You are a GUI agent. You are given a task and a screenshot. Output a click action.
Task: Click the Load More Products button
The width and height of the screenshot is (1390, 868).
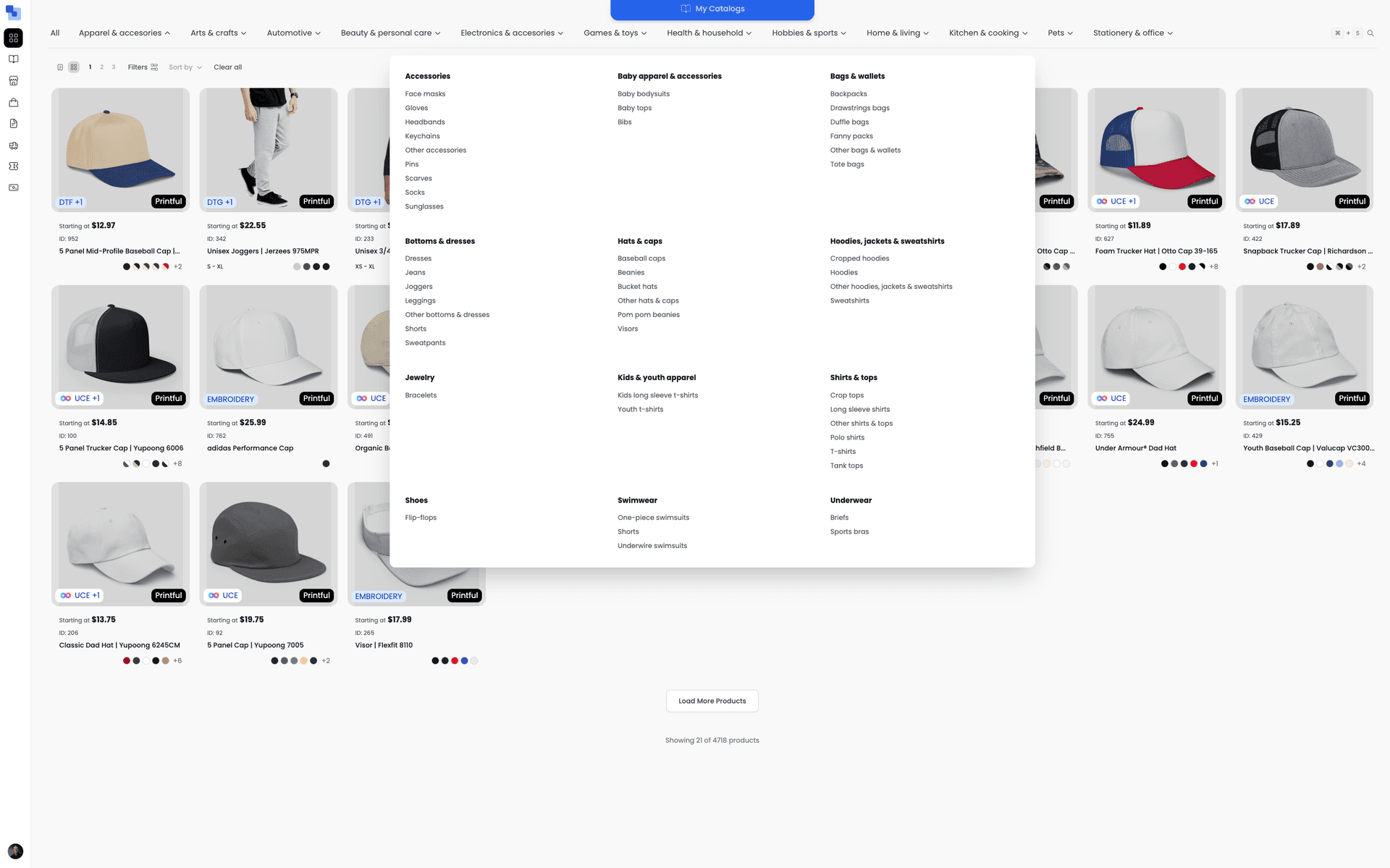712,701
